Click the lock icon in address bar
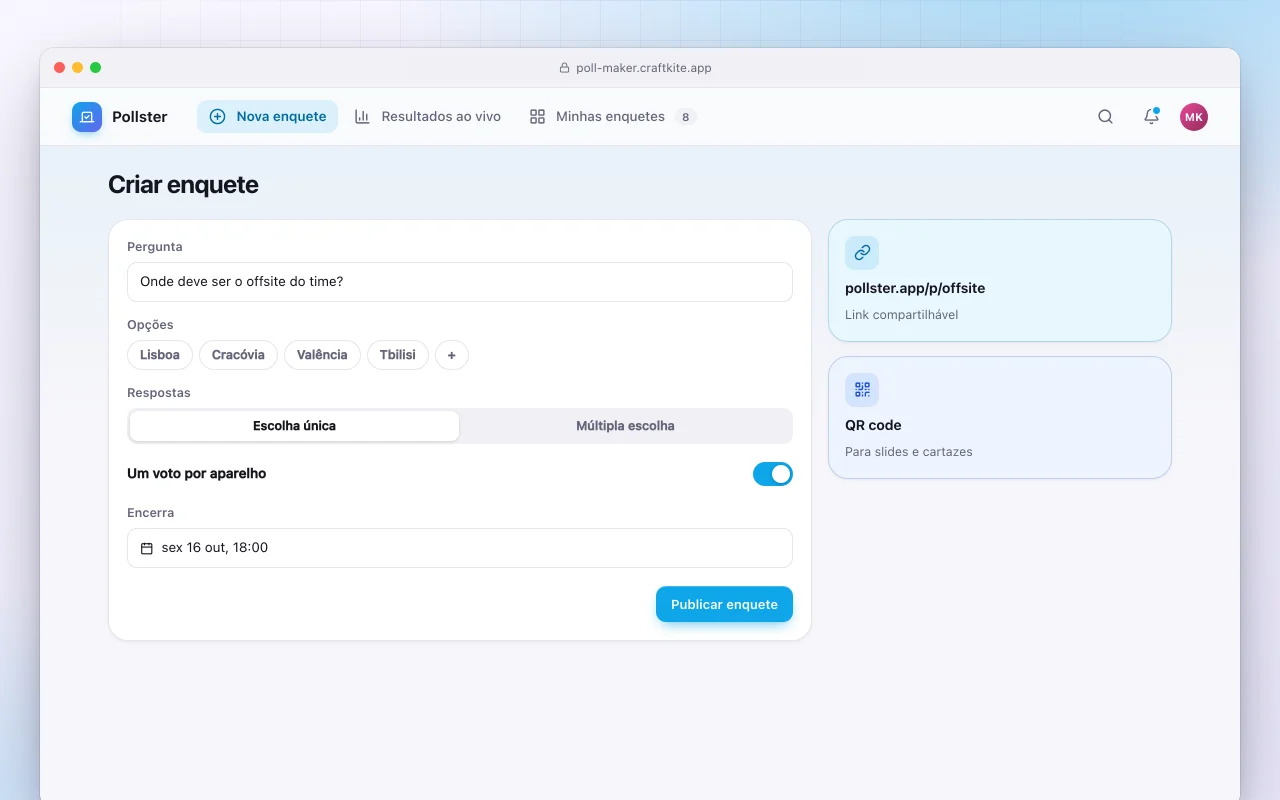The image size is (1280, 800). [564, 68]
